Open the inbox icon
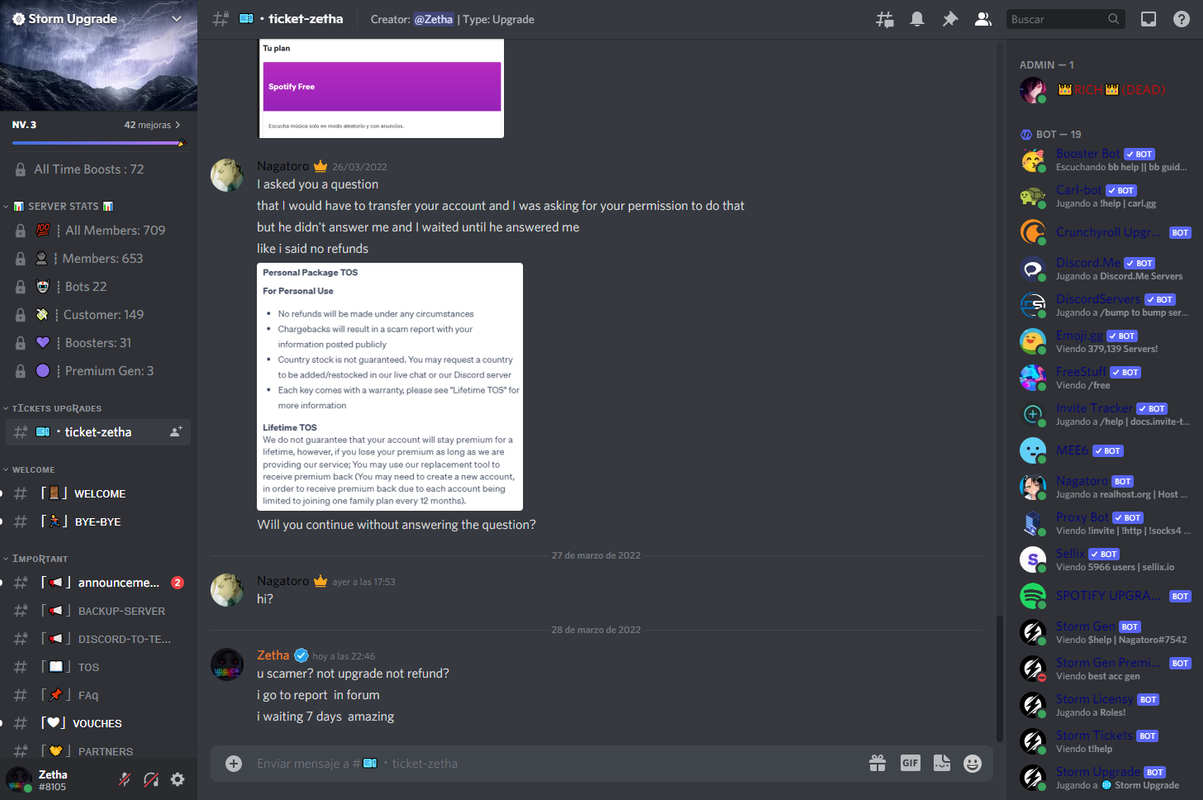This screenshot has width=1203, height=800. [x=1149, y=19]
